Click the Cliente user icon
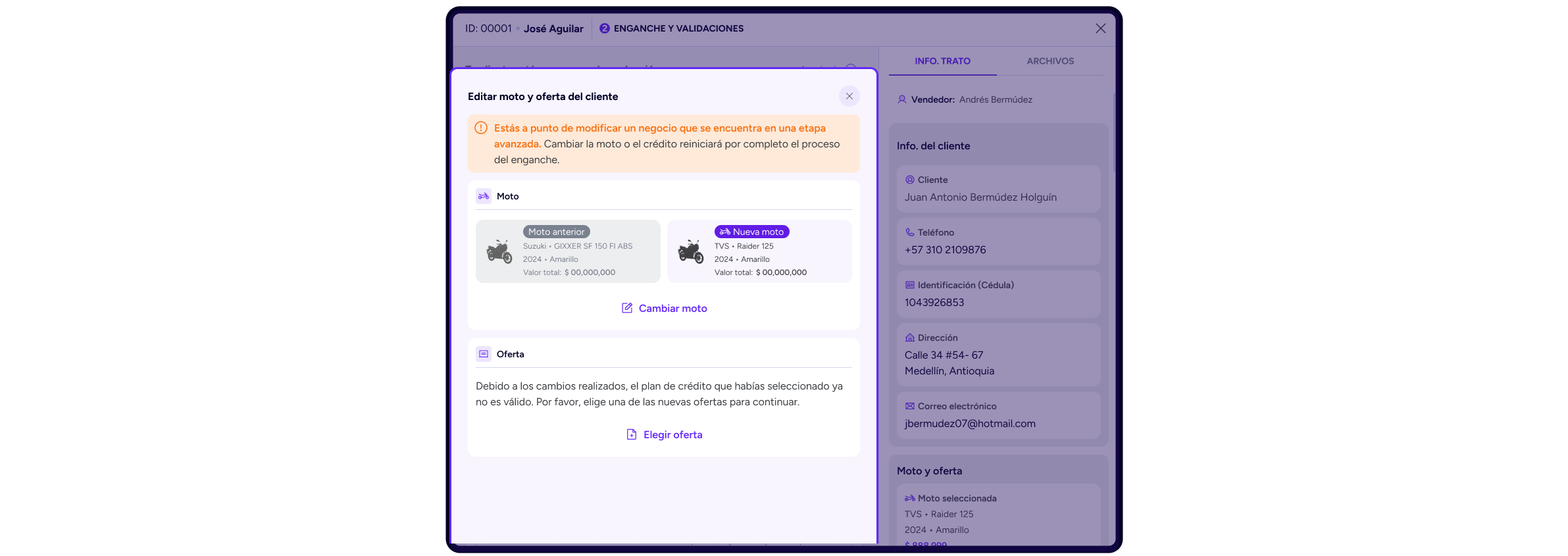This screenshot has height=556, width=1568. 909,180
